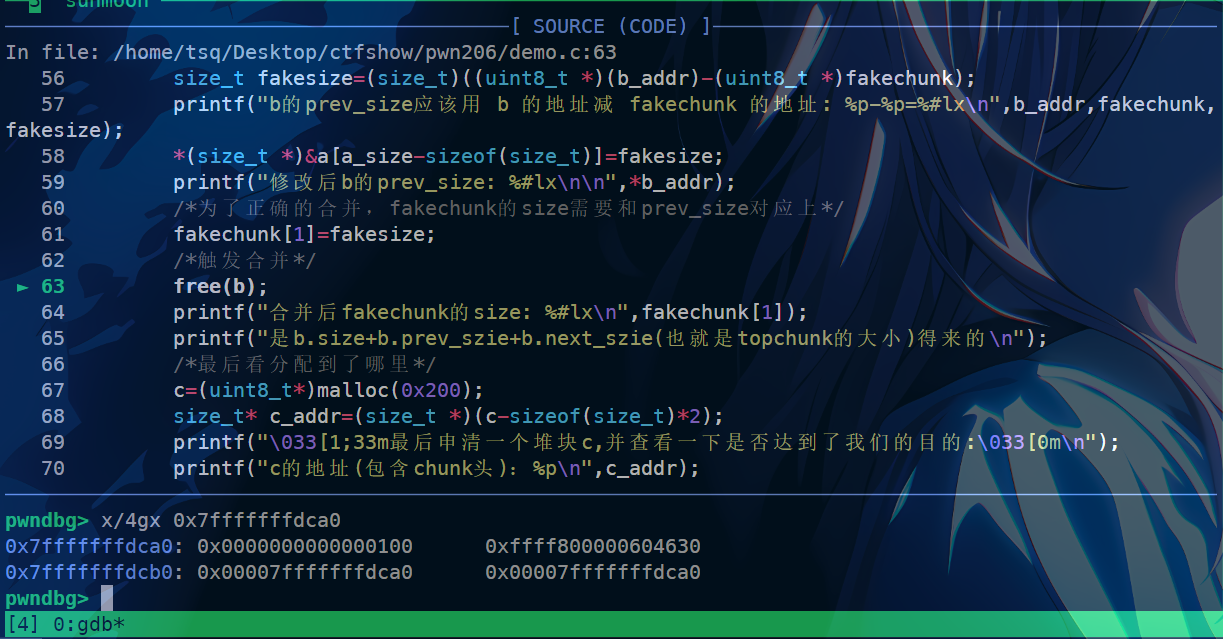Click the memory address label "0x7fffffffdcb0:"
This screenshot has height=639, width=1223.
[95, 573]
